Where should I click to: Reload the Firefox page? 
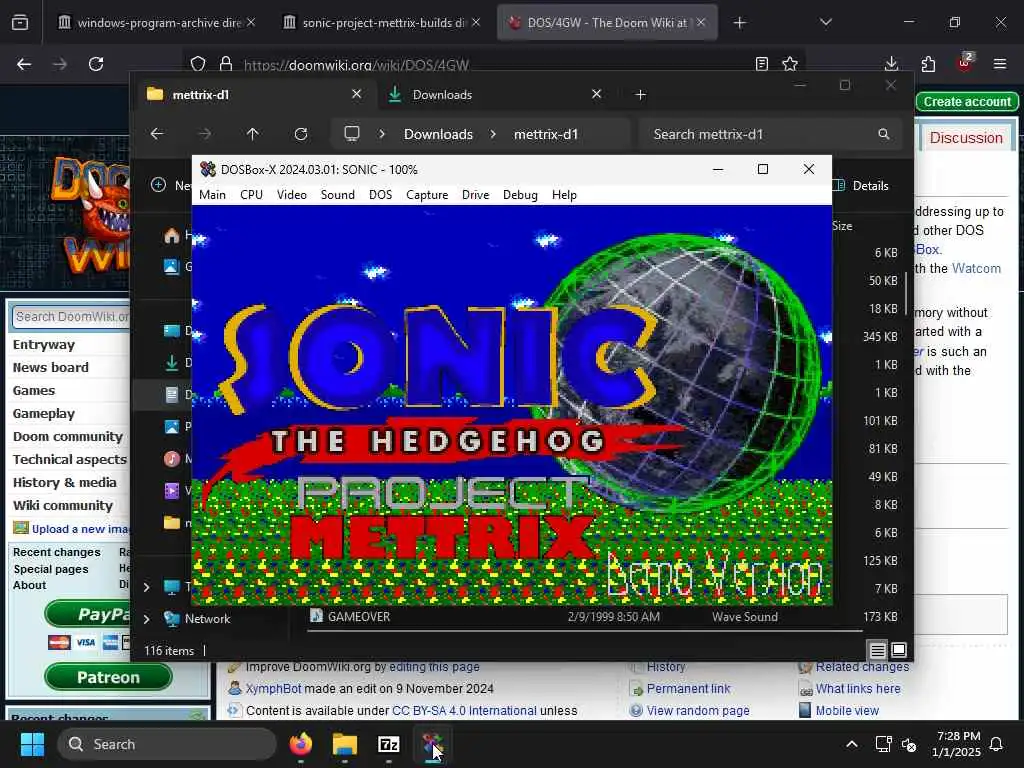tap(96, 64)
